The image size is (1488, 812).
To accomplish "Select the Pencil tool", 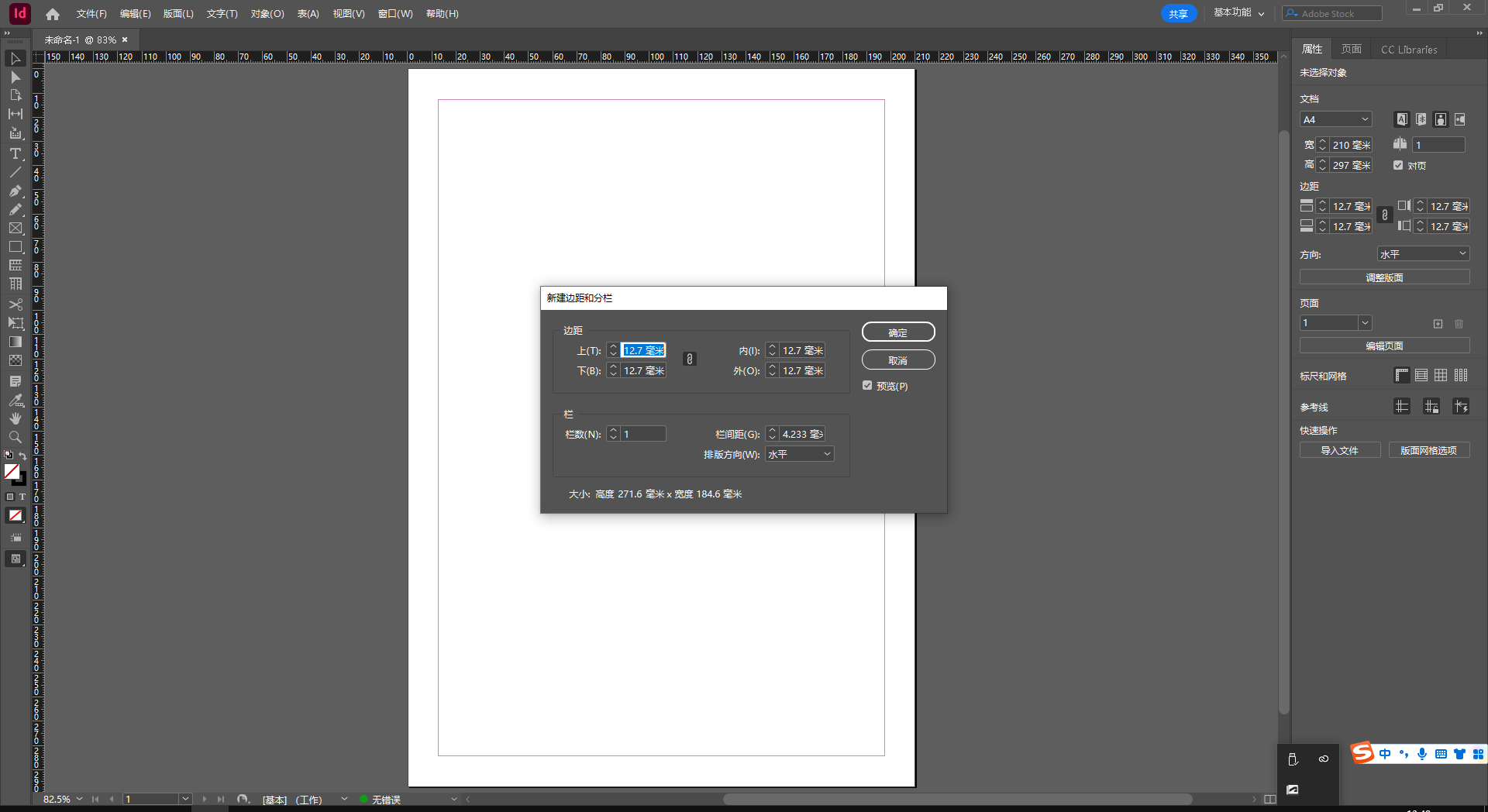I will click(x=15, y=209).
